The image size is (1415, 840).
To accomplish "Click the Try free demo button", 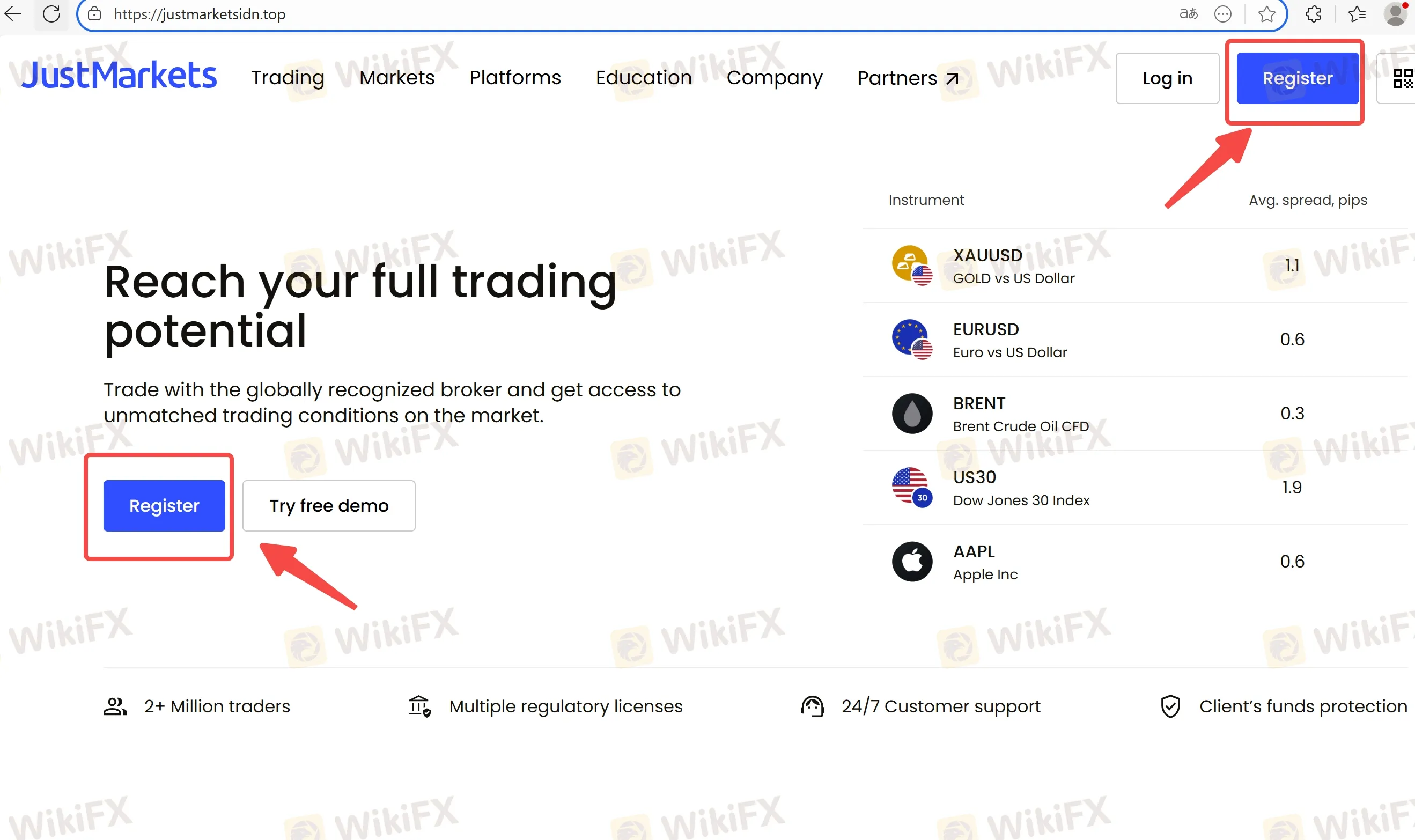I will pos(329,505).
